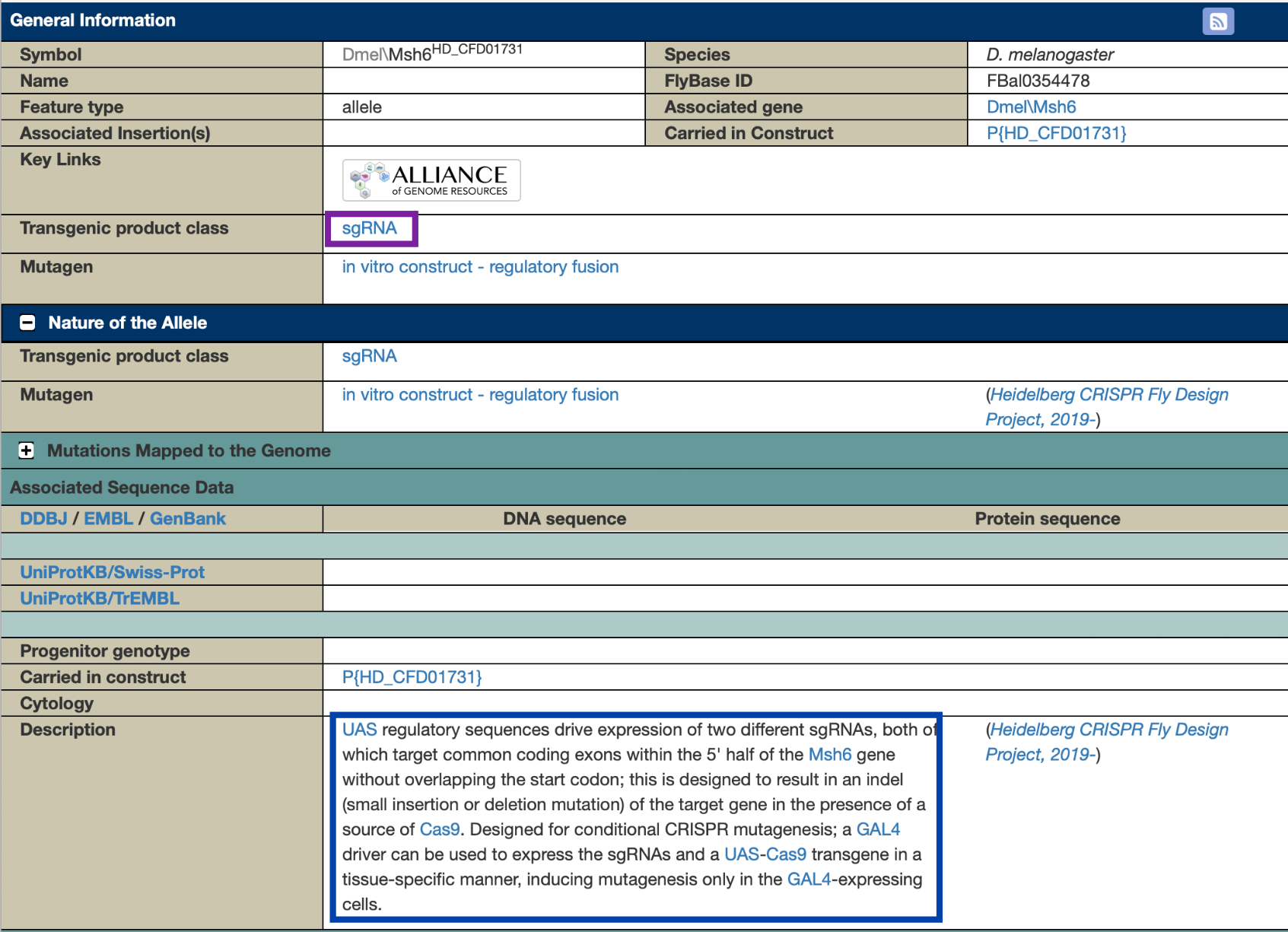Open the Mutagen link in General Information
The width and height of the screenshot is (1288, 932).
tap(480, 267)
